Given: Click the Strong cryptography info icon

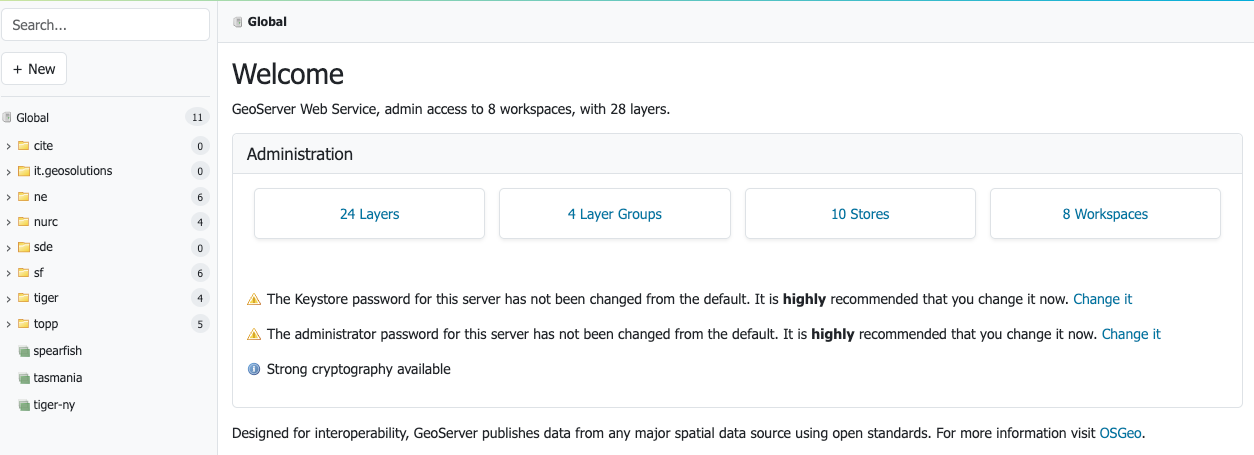Looking at the screenshot, I should (x=254, y=369).
